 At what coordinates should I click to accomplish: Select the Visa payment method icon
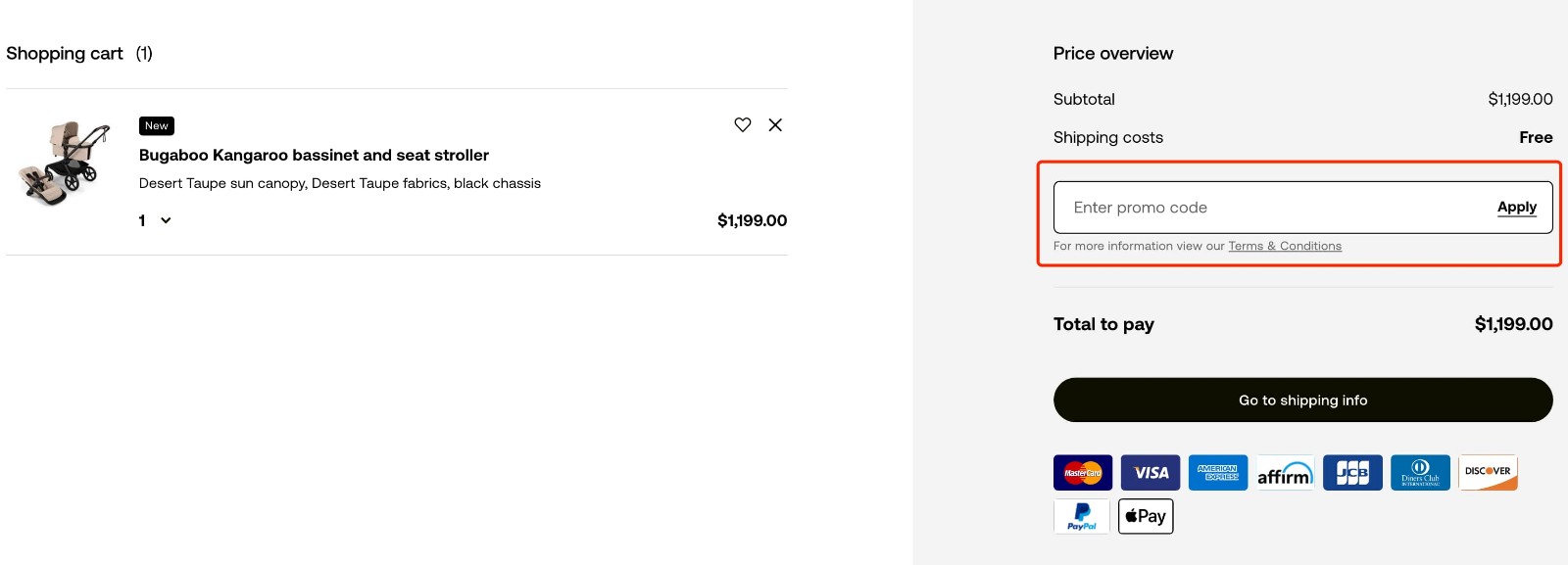1150,472
